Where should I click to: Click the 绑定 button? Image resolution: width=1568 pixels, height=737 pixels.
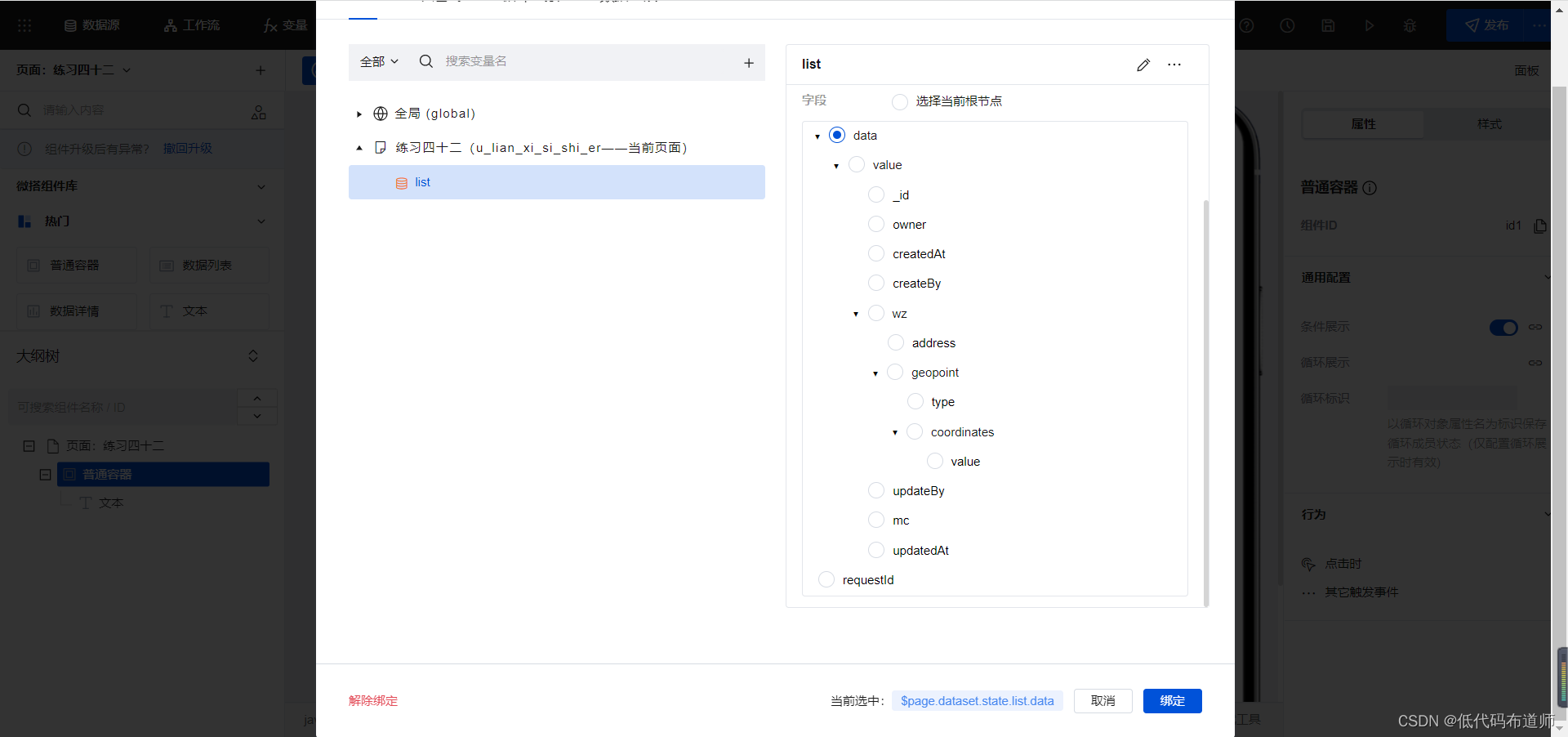tap(1173, 701)
